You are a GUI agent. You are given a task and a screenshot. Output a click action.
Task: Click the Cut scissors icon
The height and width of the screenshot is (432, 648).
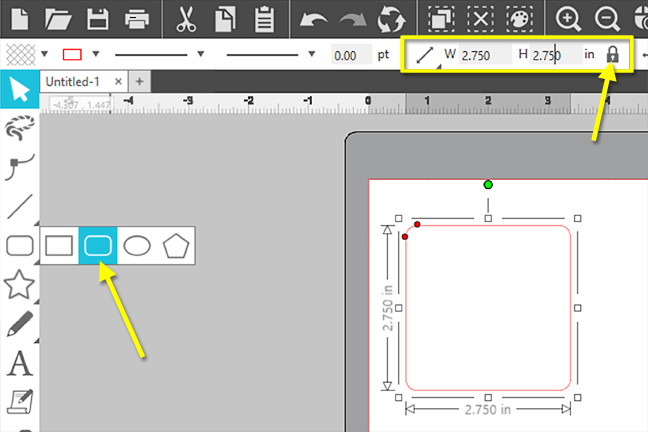pyautogui.click(x=186, y=18)
